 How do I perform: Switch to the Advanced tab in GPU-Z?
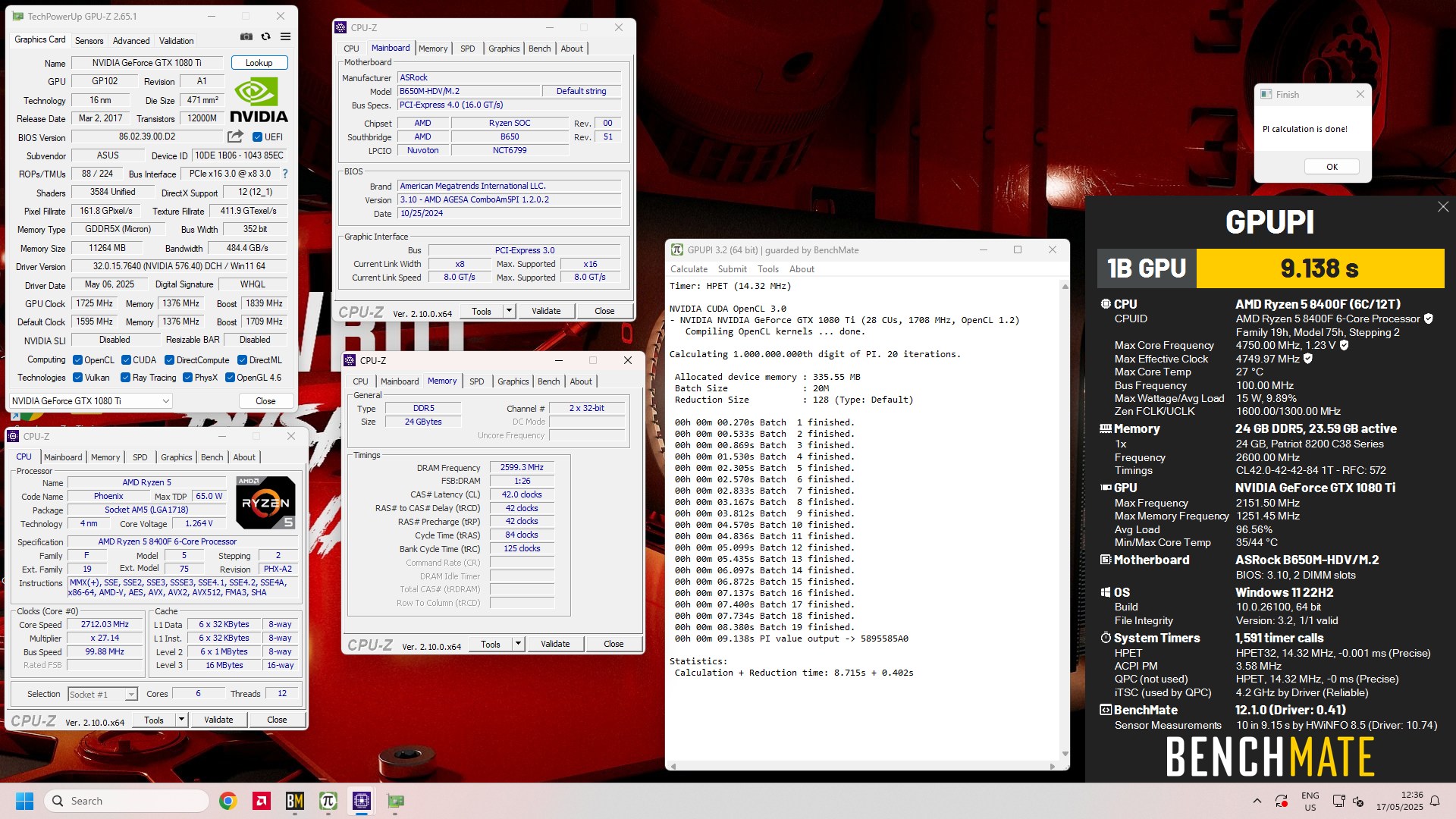pos(131,41)
